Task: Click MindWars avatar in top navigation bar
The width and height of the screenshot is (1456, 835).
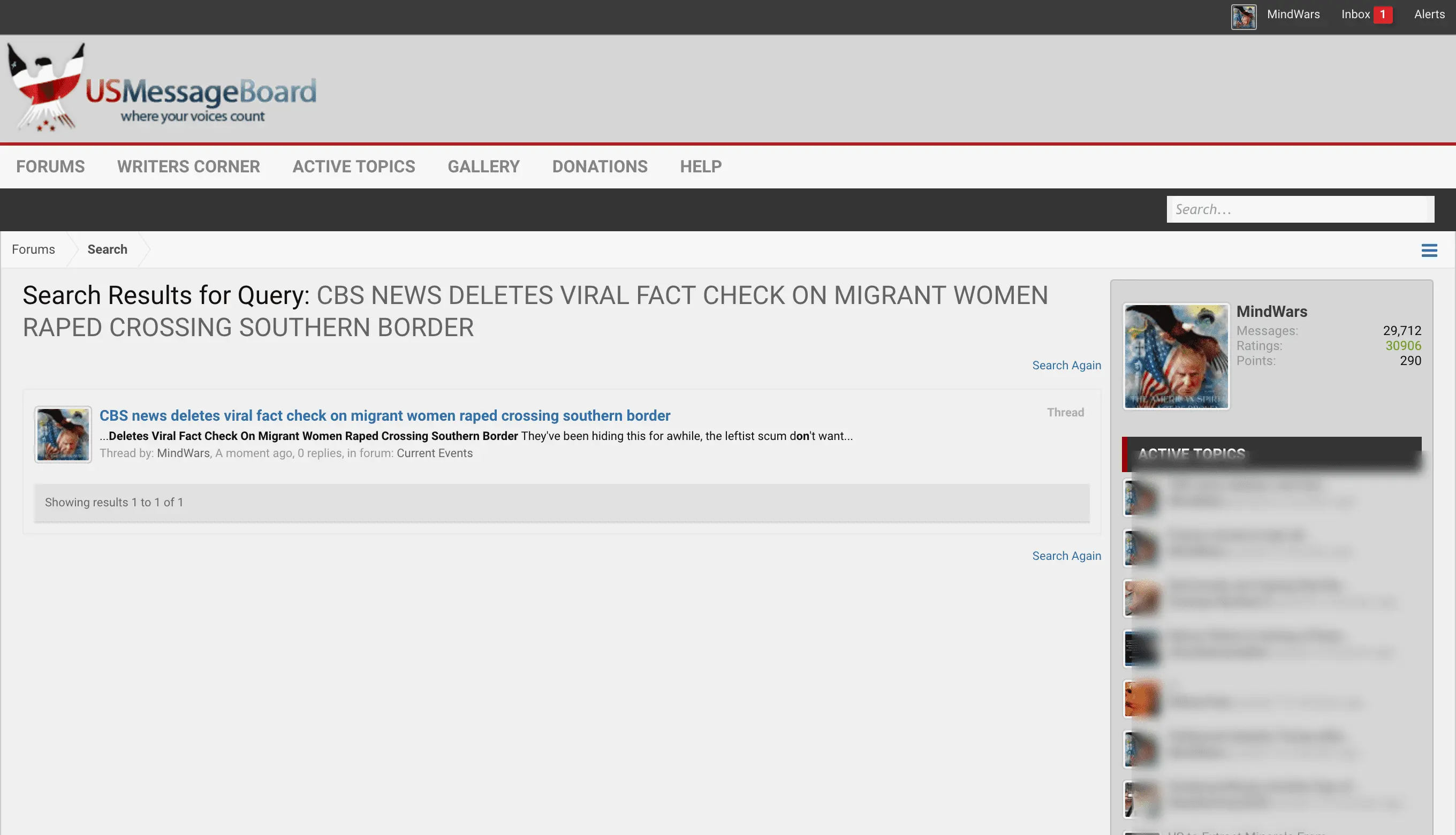Action: (x=1243, y=17)
